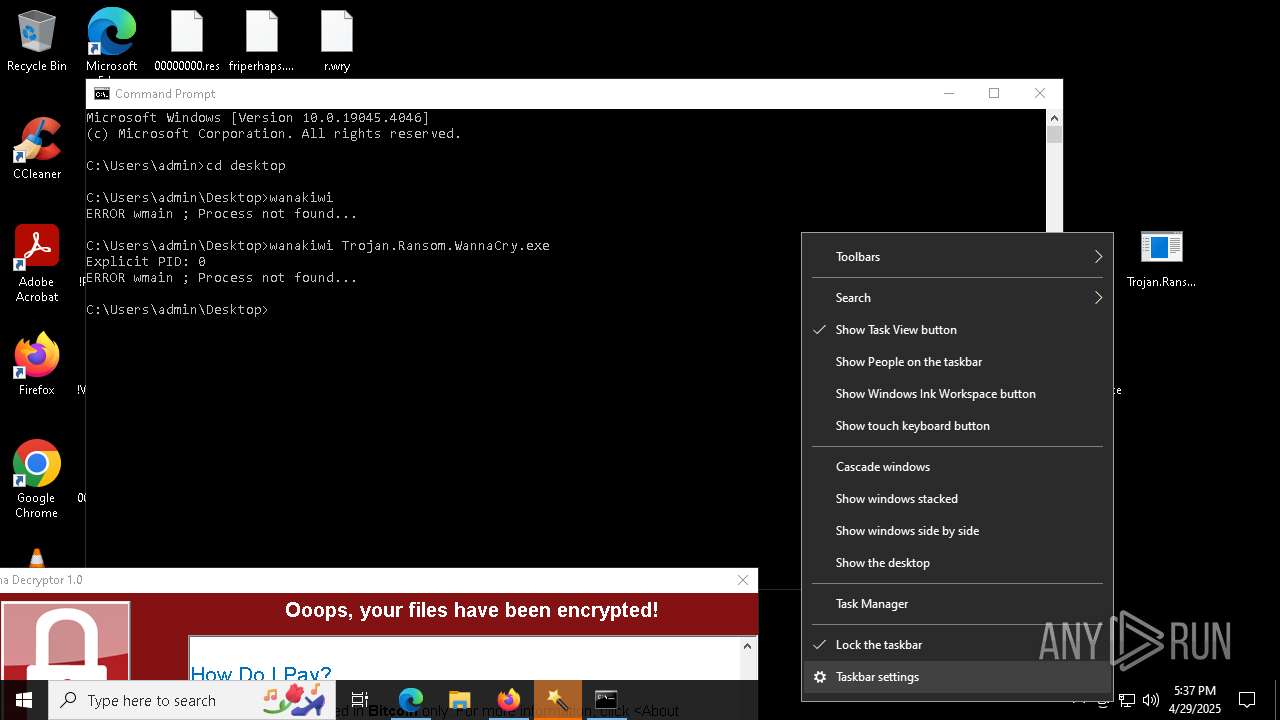Select Show the desktop menu entry

[x=957, y=563]
